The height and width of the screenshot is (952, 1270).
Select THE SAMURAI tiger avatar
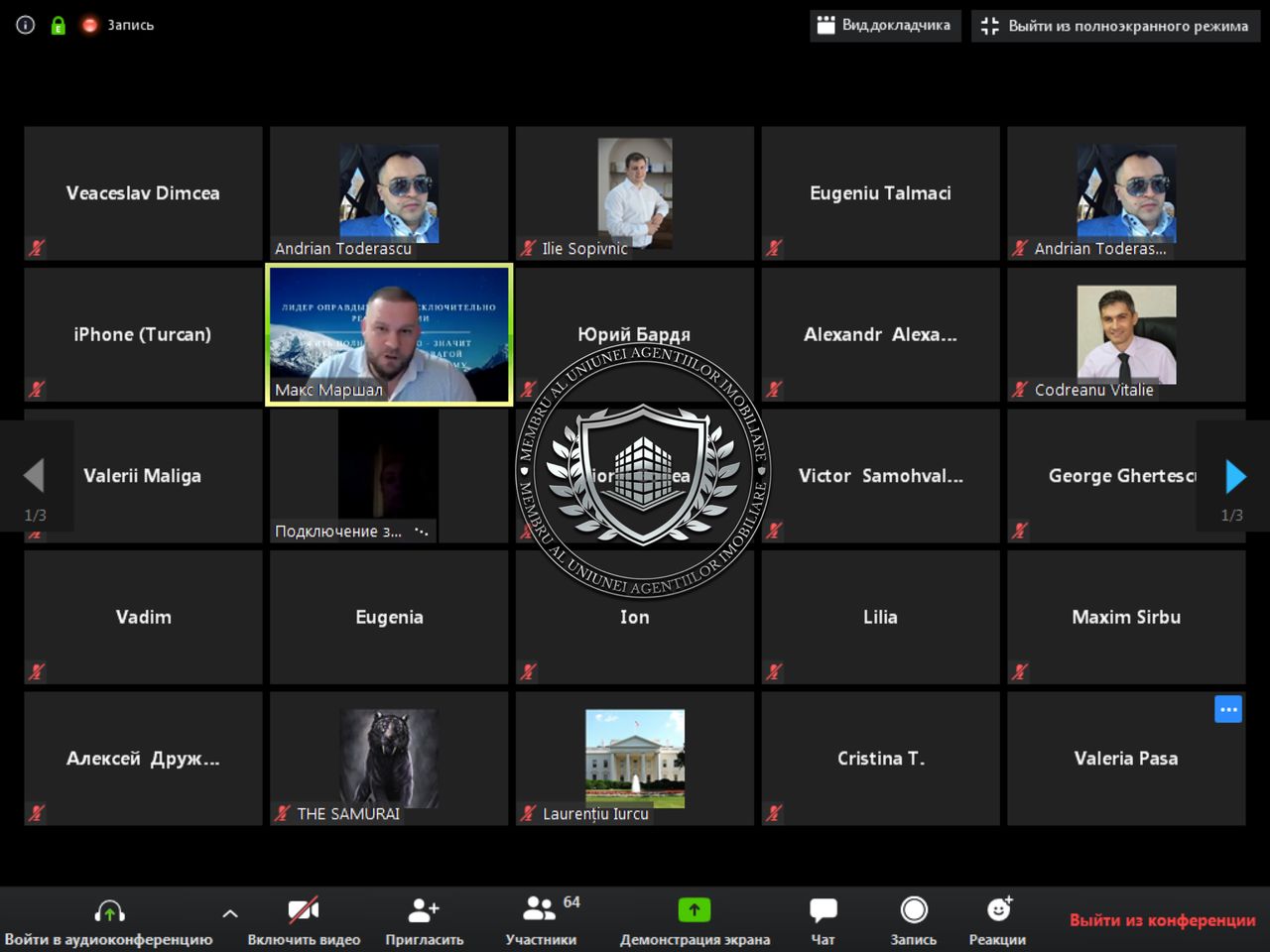pos(389,758)
